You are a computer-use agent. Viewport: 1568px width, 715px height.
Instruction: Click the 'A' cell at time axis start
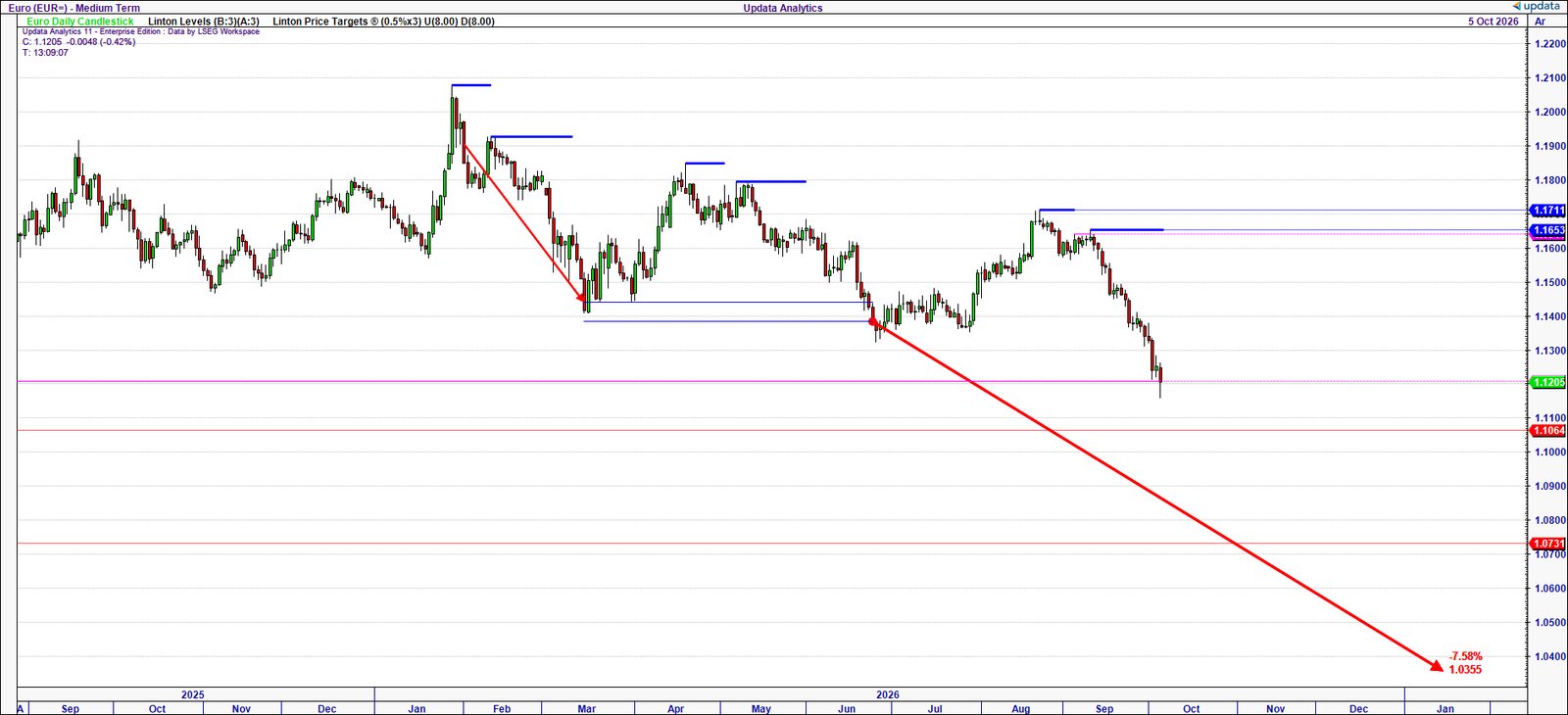[x=21, y=708]
